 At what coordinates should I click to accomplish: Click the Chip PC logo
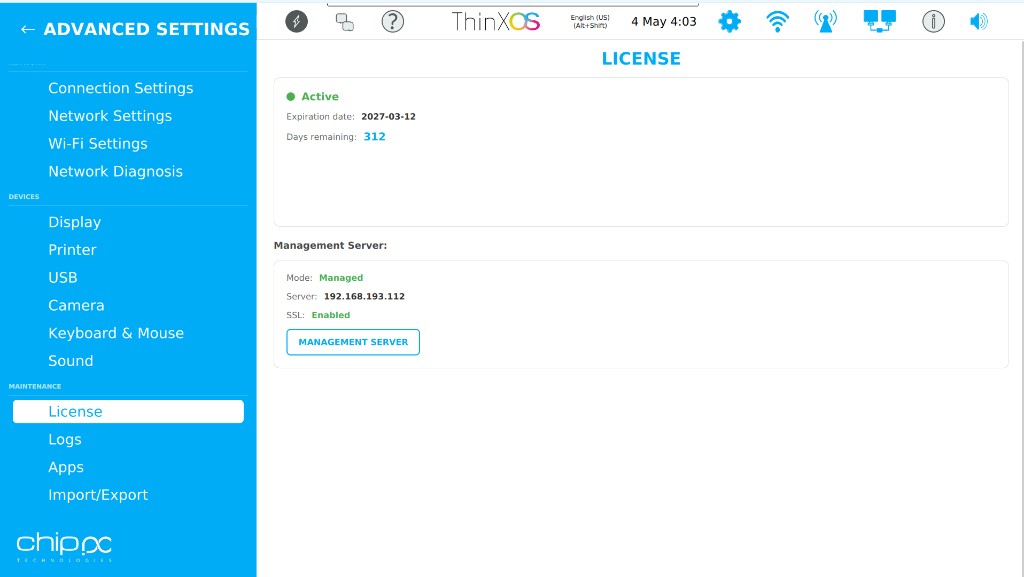(x=64, y=547)
